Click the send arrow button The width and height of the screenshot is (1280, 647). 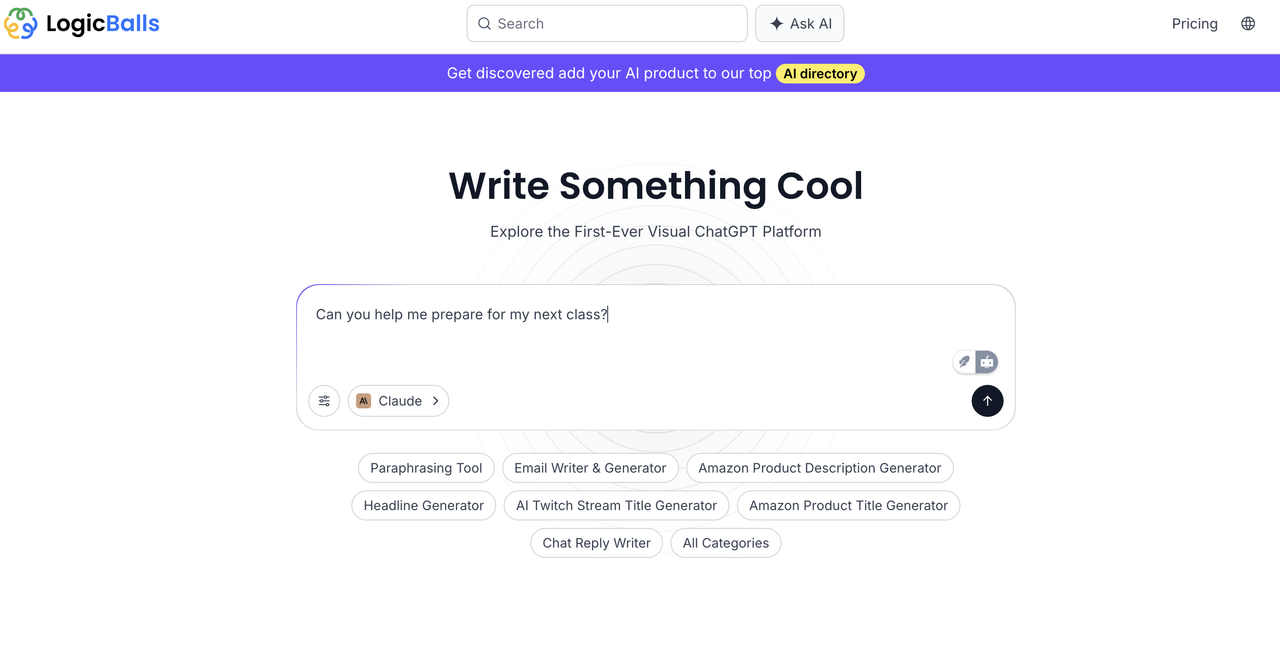987,401
